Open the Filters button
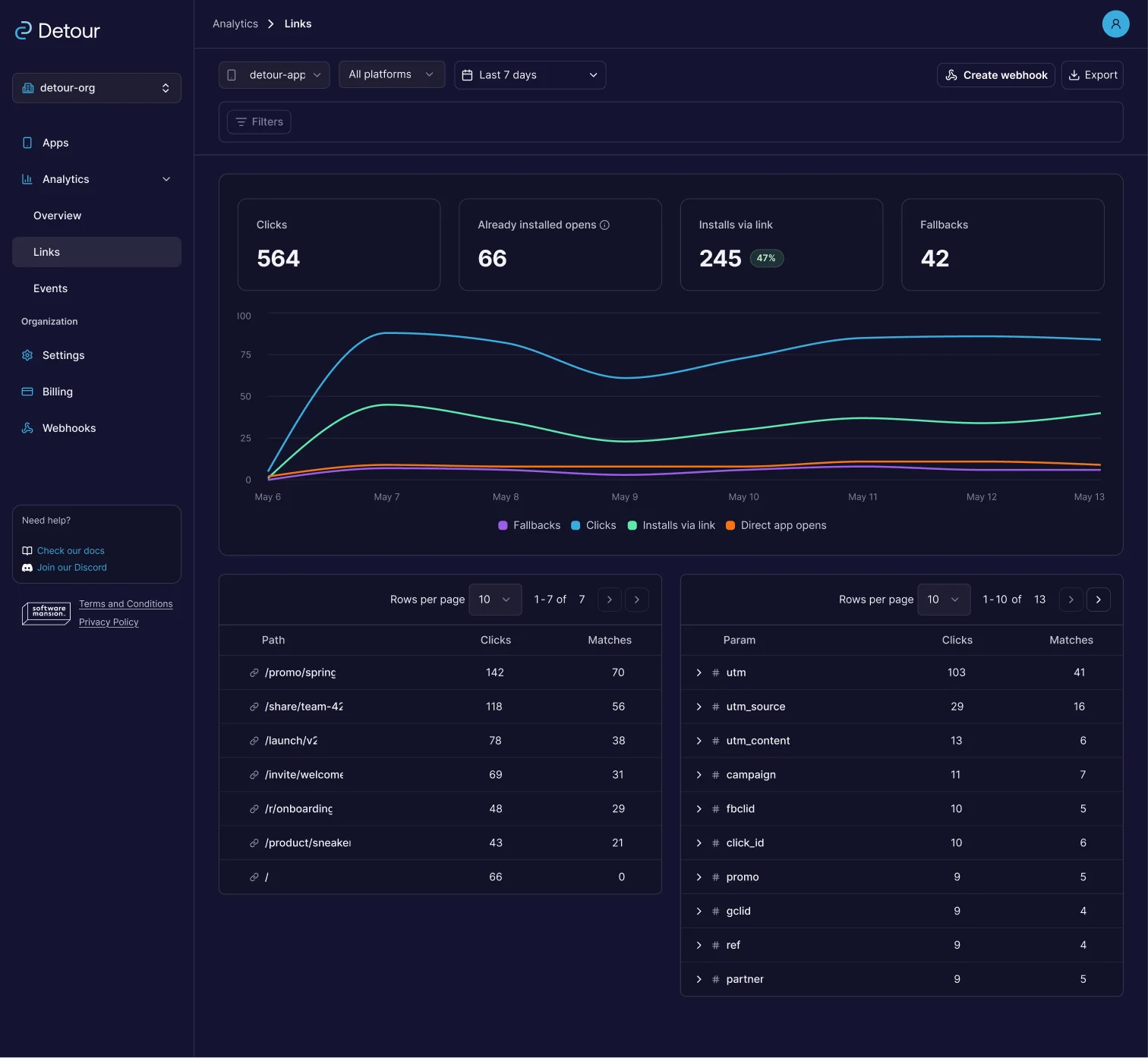1148x1058 pixels. click(259, 122)
